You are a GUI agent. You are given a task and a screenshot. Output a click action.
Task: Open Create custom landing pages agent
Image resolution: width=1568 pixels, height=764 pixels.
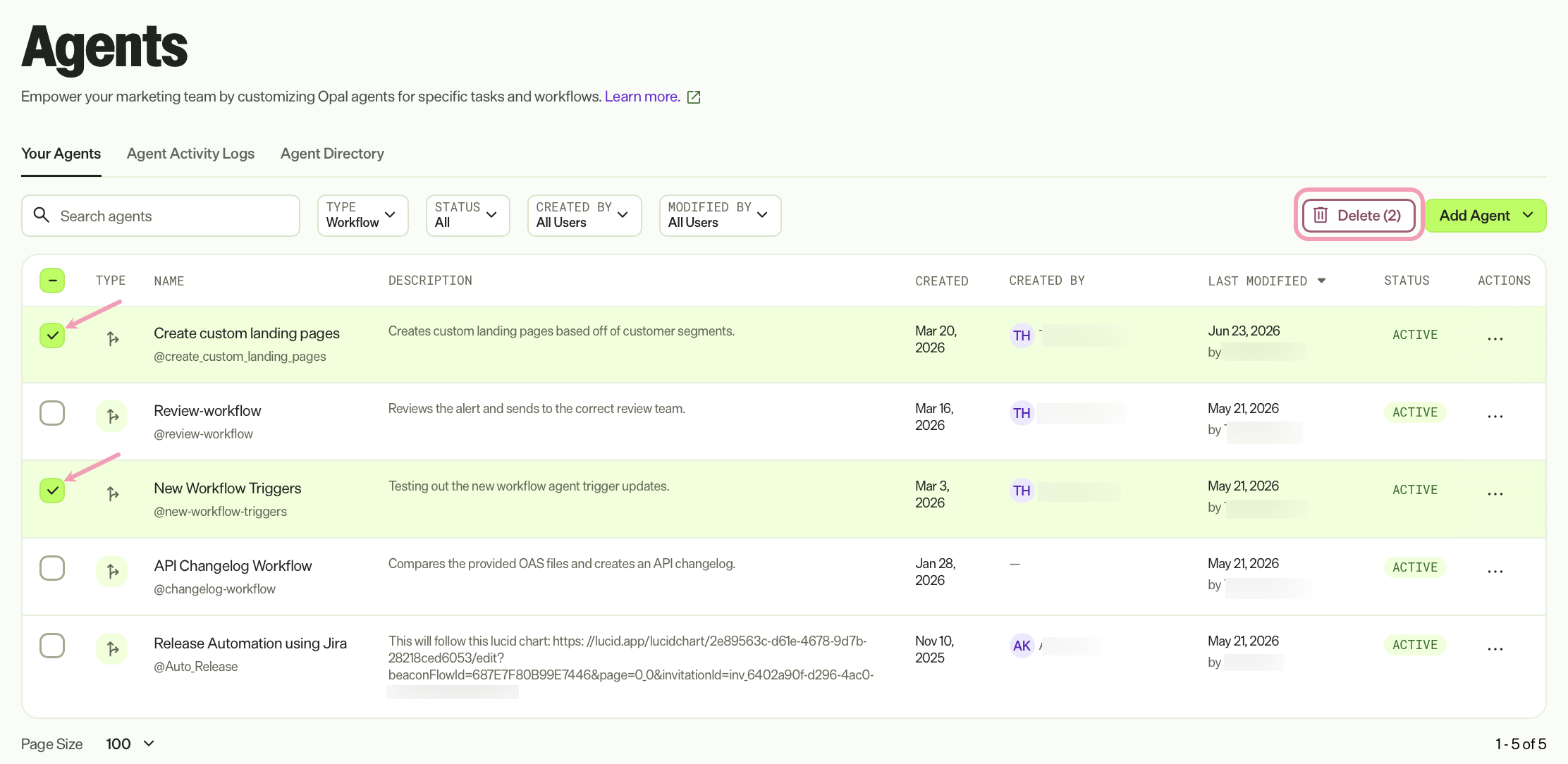coord(247,333)
